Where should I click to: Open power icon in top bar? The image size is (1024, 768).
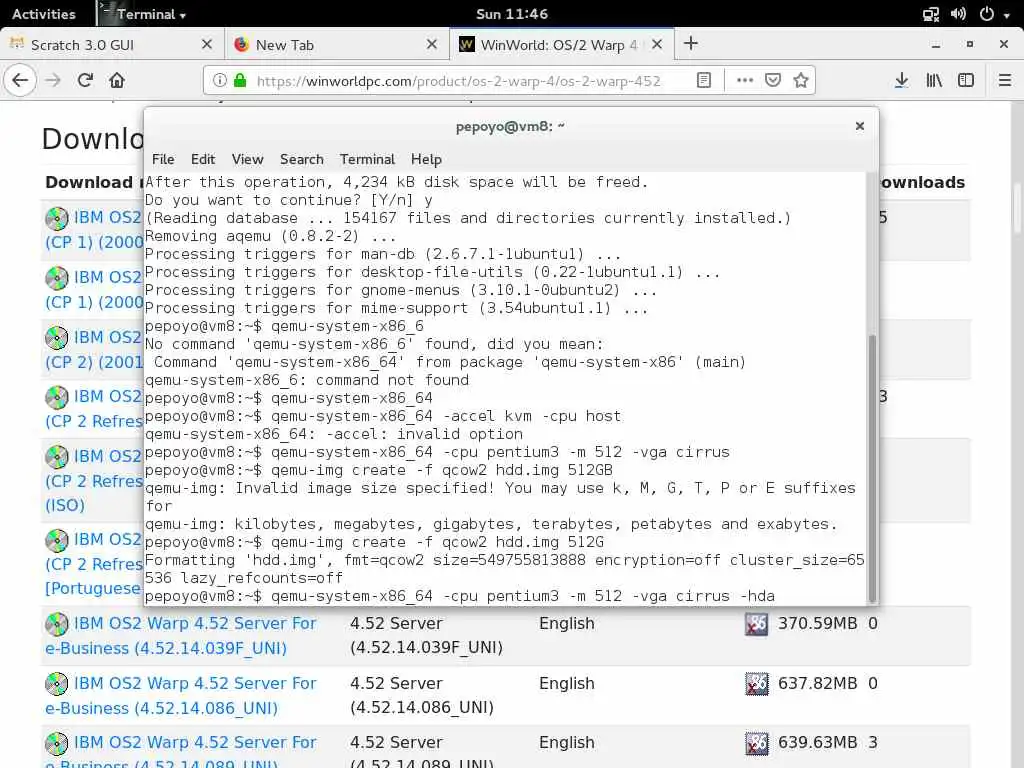[987, 14]
